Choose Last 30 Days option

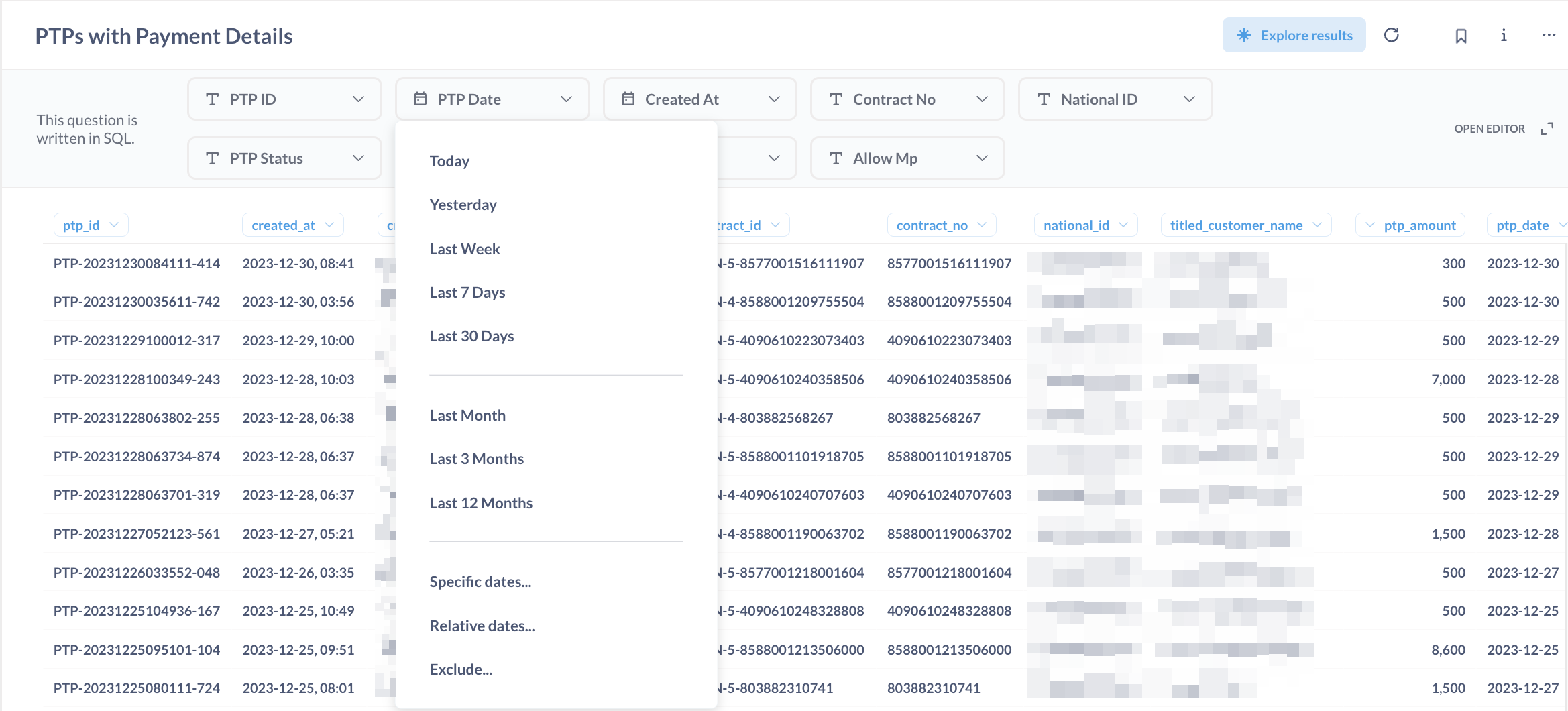471,336
